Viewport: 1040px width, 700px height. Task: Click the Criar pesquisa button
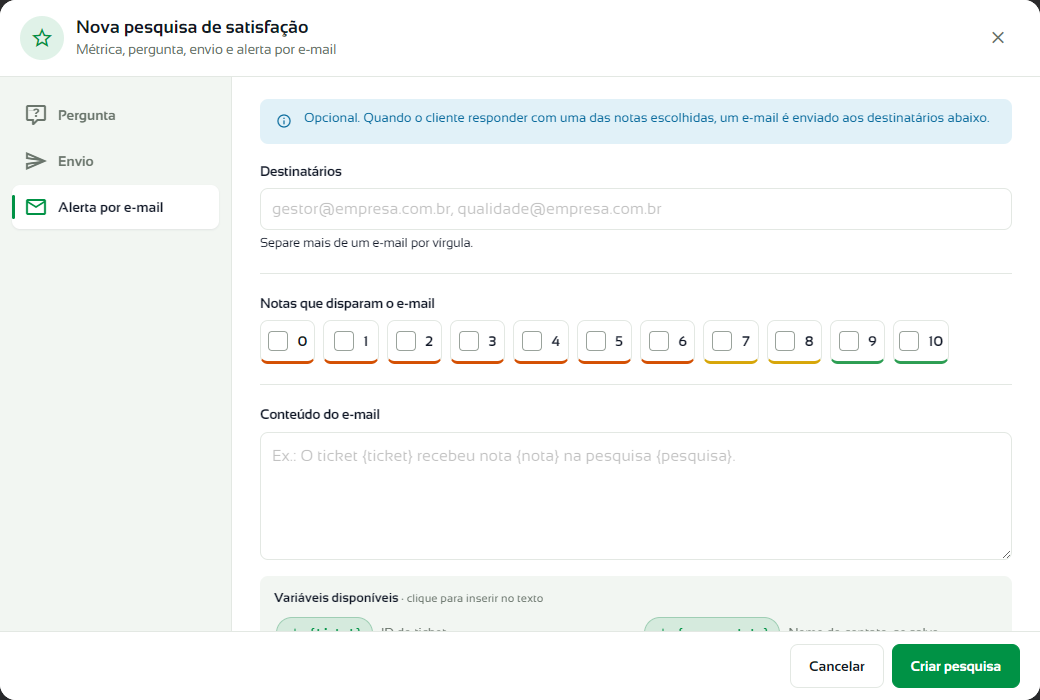point(955,666)
